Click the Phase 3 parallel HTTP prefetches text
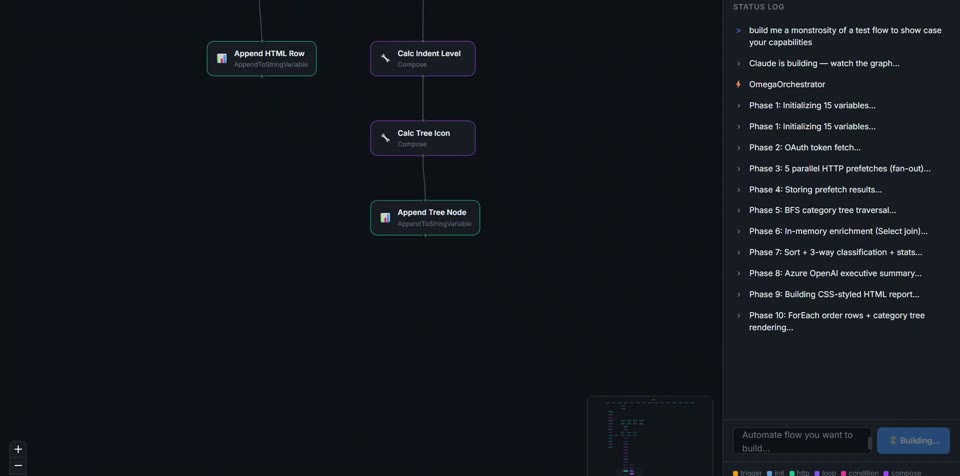This screenshot has height=476, width=960. tap(839, 168)
